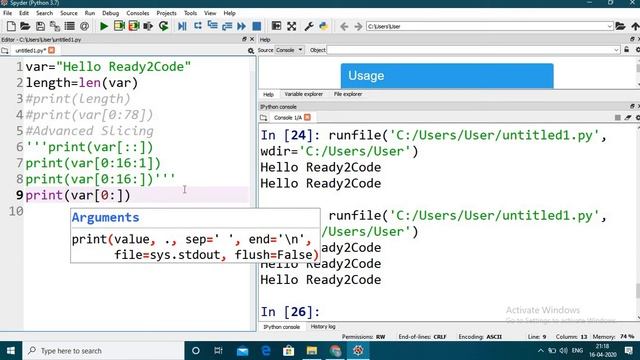Switch to the History log tab
The height and width of the screenshot is (360, 640).
point(323,327)
